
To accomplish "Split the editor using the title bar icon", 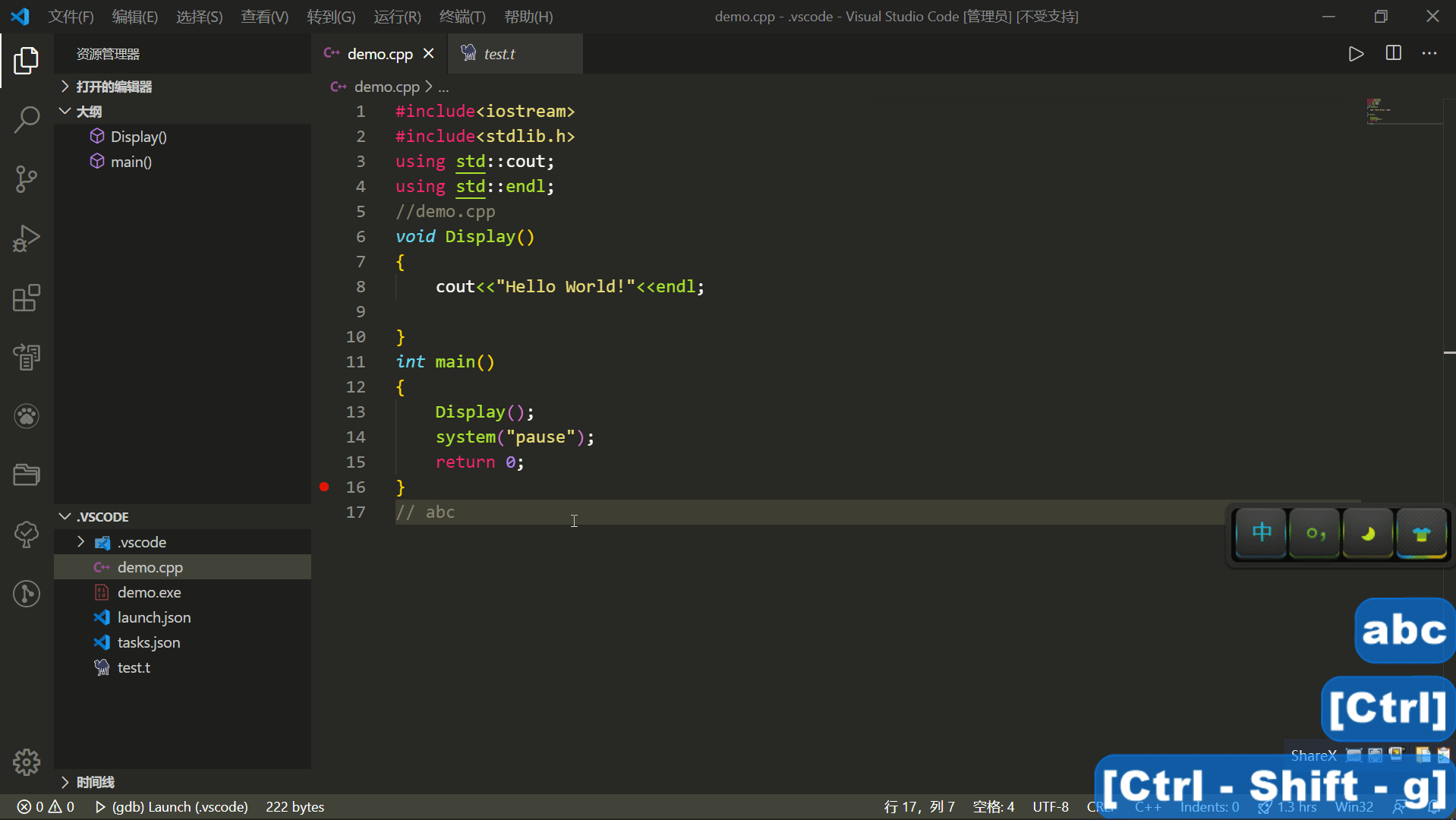I will coord(1394,53).
